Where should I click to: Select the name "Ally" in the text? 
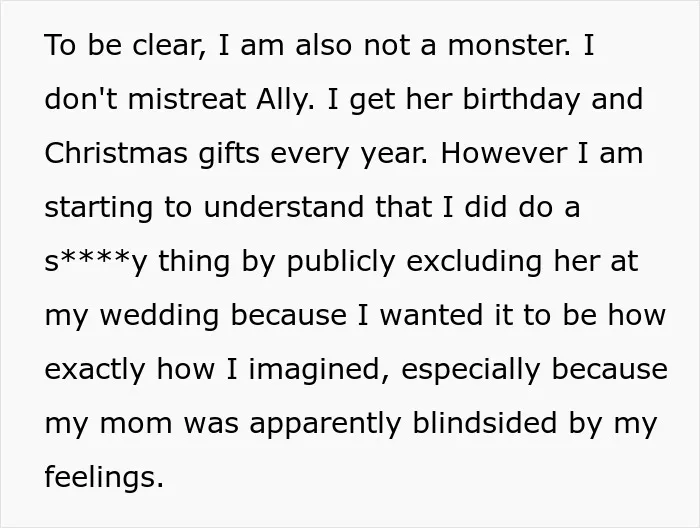[285, 100]
